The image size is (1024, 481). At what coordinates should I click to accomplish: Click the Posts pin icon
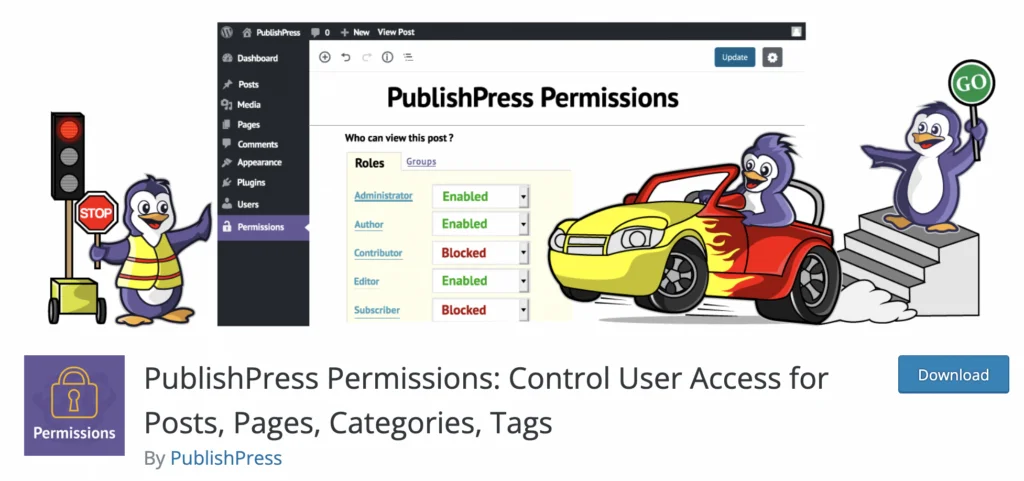click(227, 84)
